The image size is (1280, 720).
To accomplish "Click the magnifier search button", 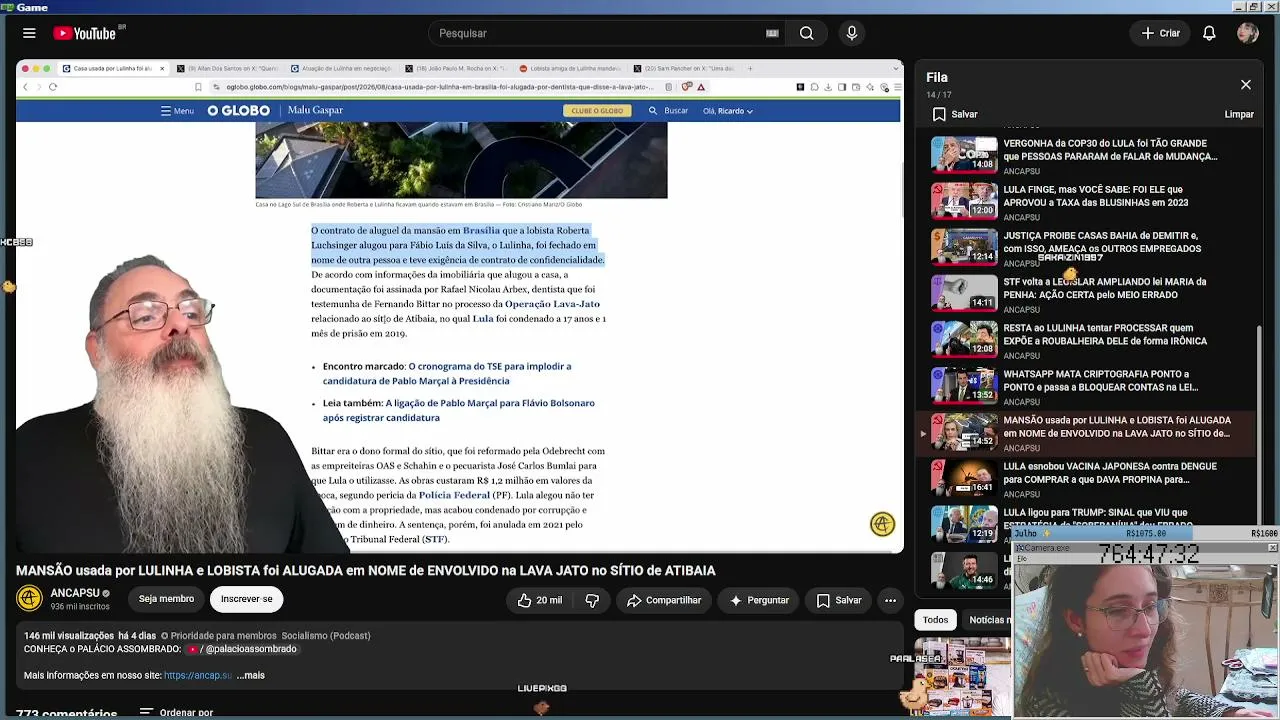I will coord(806,33).
